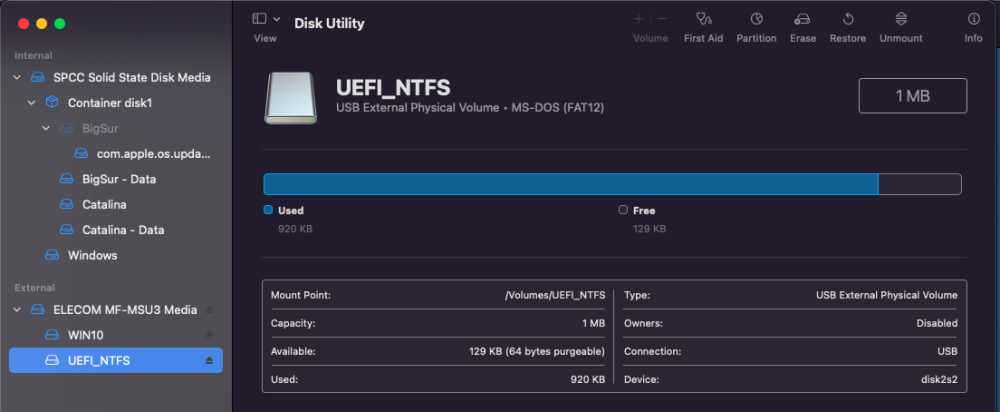Collapse Container disk1 tree item
The width and height of the screenshot is (1000, 412).
pyautogui.click(x=31, y=103)
